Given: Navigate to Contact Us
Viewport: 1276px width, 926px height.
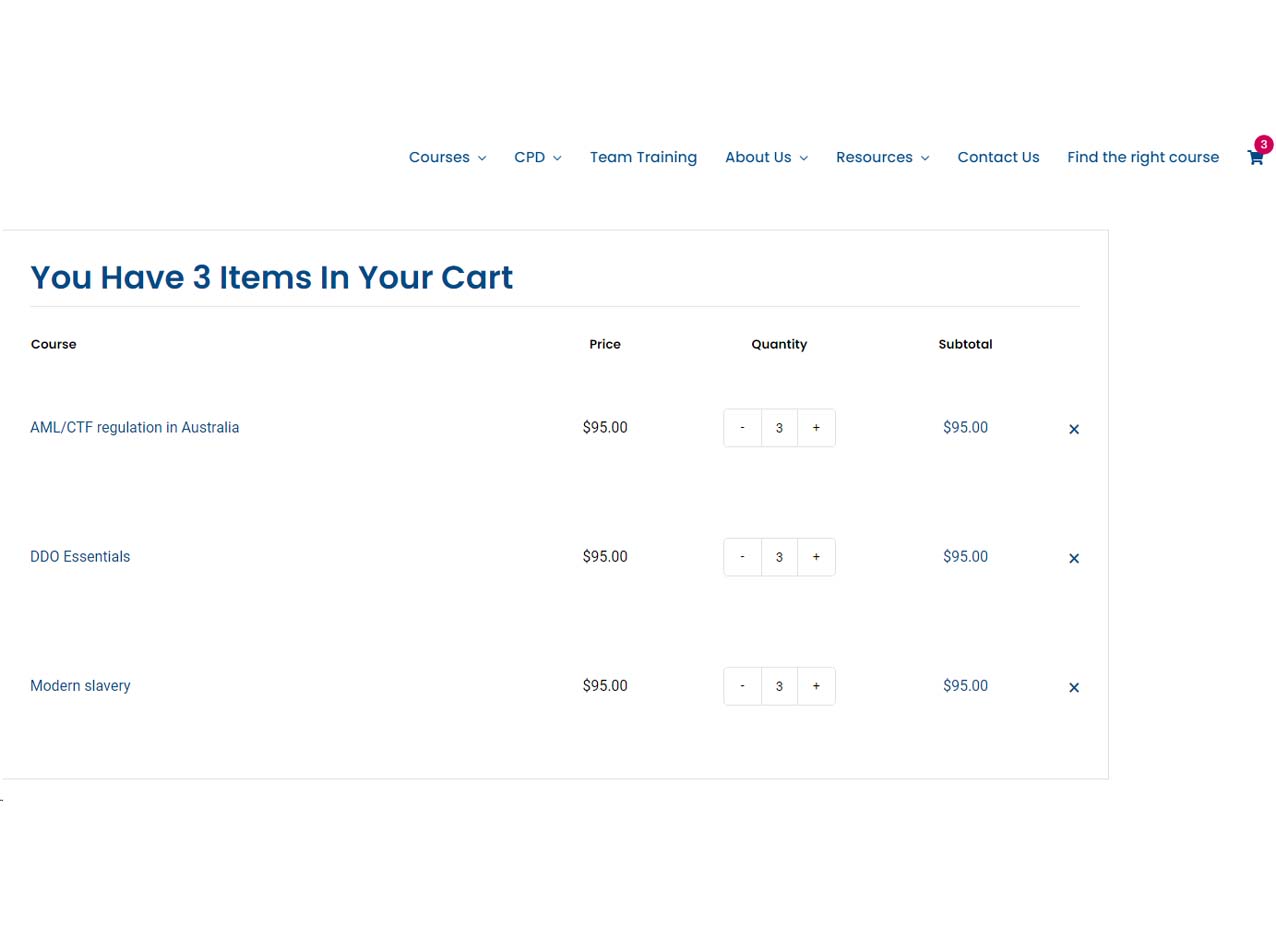Looking at the screenshot, I should tap(998, 157).
